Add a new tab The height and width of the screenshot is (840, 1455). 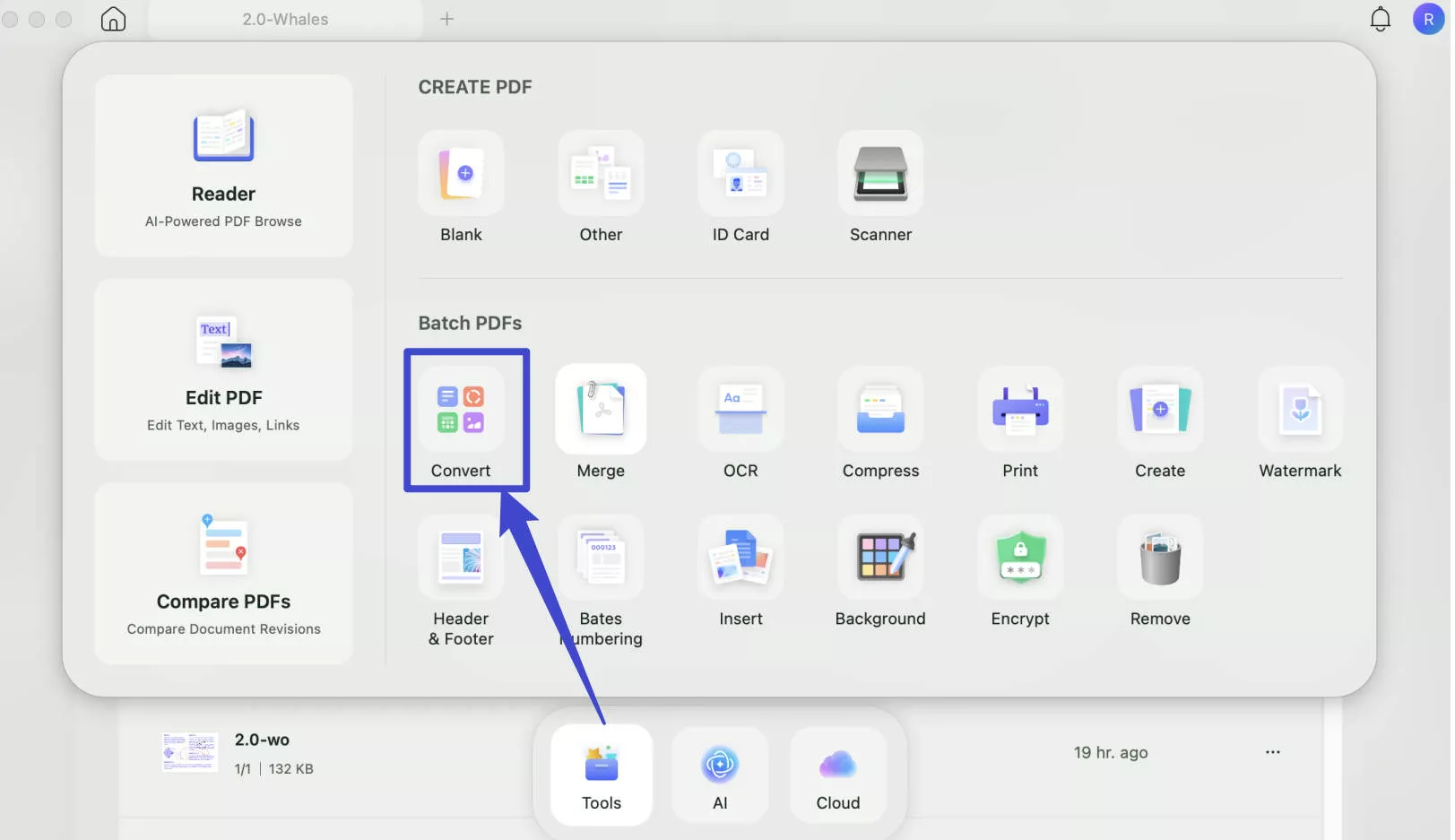(446, 19)
